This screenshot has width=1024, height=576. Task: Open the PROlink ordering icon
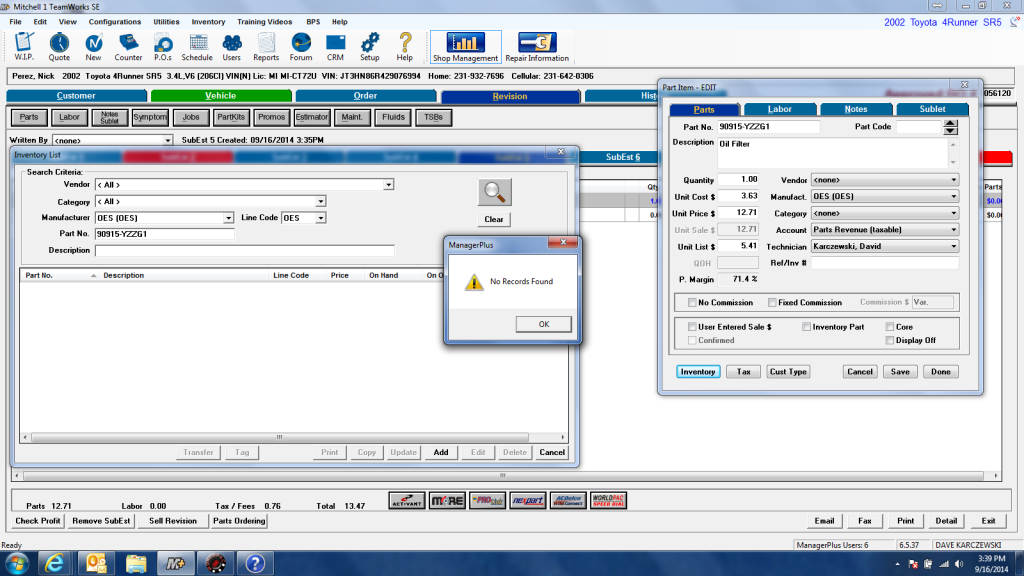(x=487, y=501)
